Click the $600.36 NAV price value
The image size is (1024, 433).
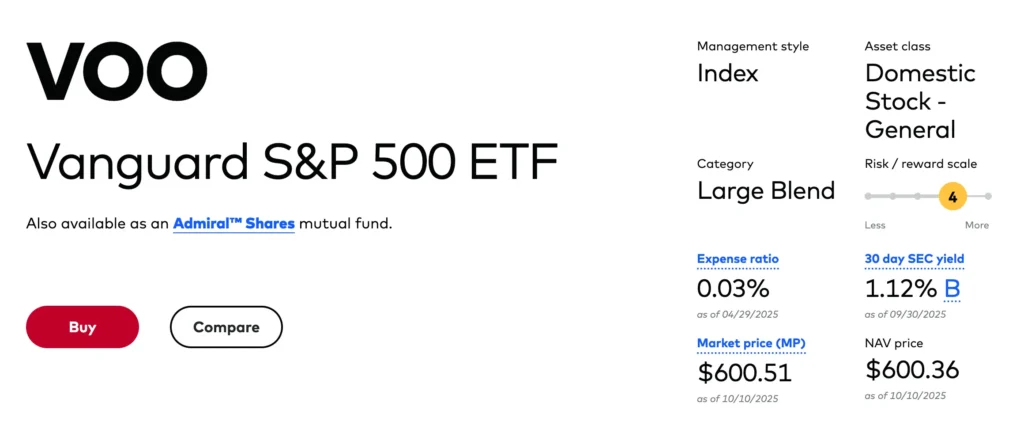click(912, 370)
